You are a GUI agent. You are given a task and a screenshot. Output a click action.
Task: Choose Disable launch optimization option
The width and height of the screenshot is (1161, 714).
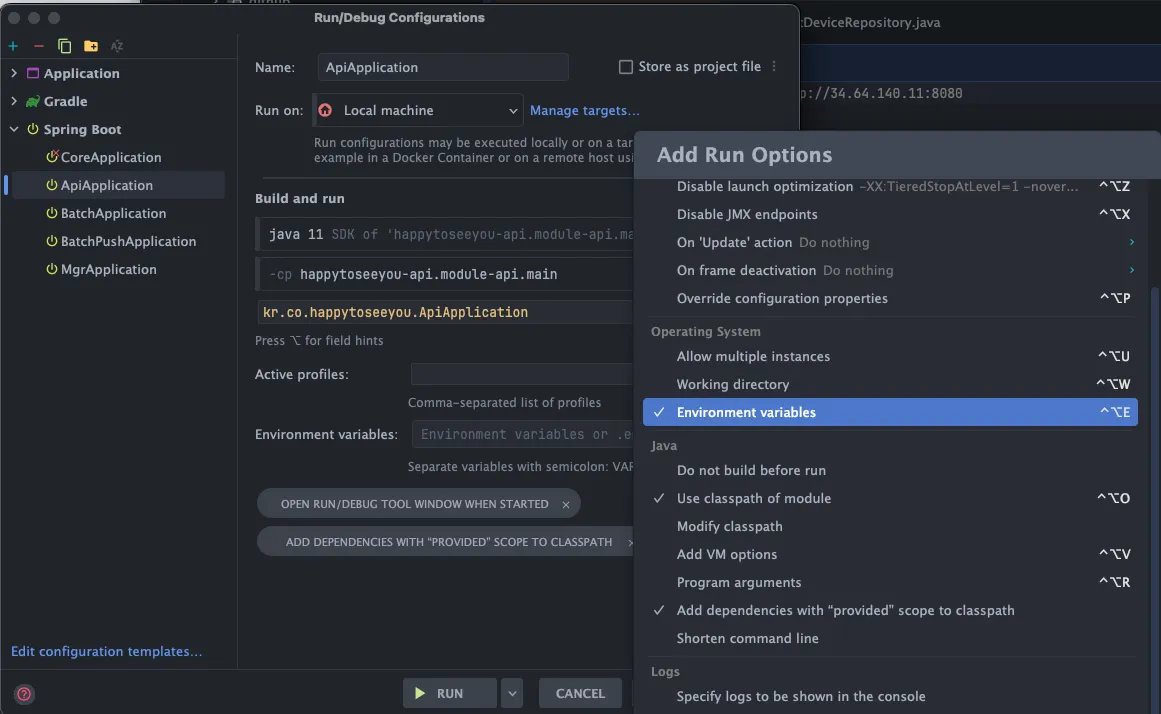pos(890,187)
